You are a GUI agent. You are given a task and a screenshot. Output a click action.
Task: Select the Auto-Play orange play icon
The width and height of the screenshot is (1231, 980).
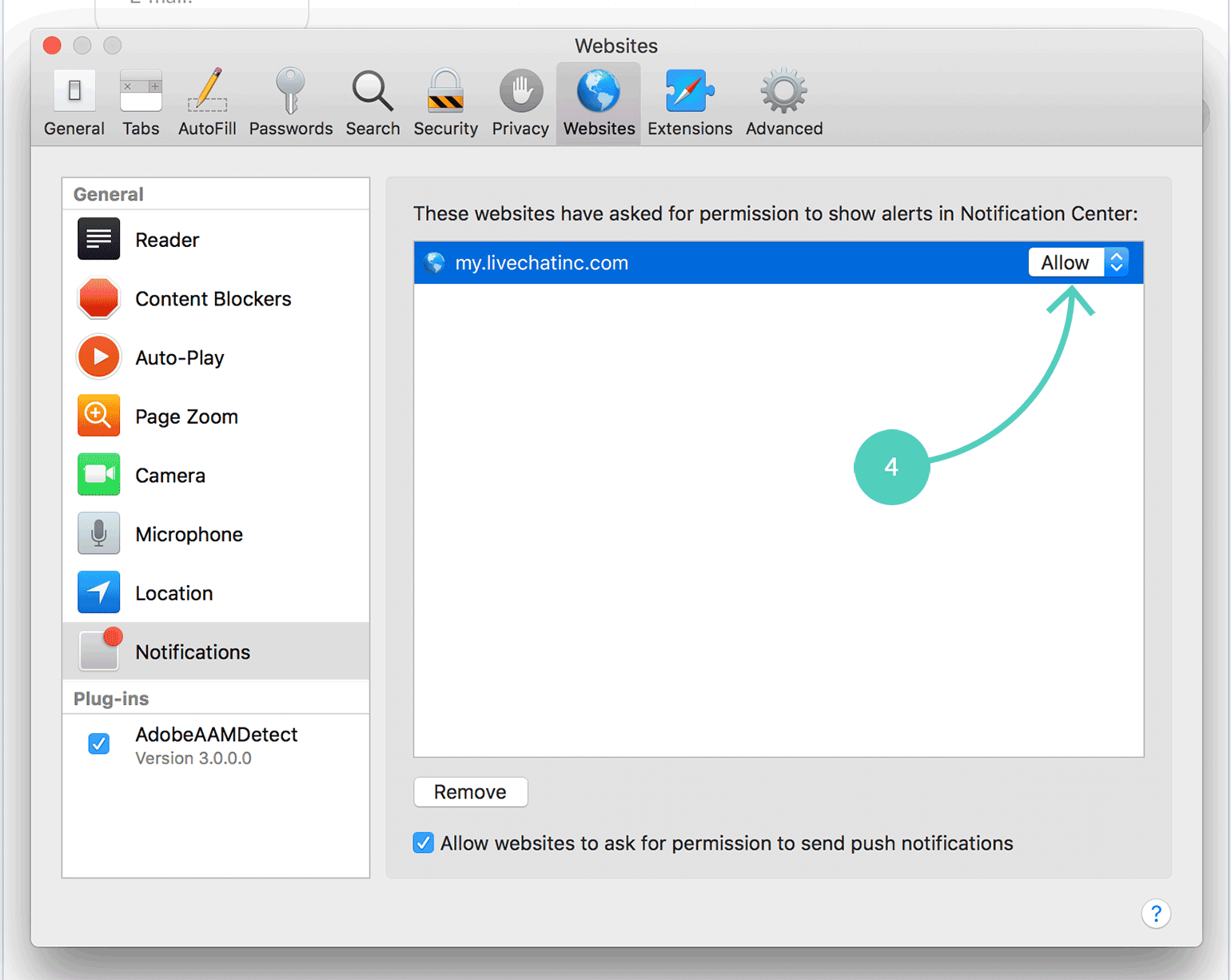(x=98, y=357)
